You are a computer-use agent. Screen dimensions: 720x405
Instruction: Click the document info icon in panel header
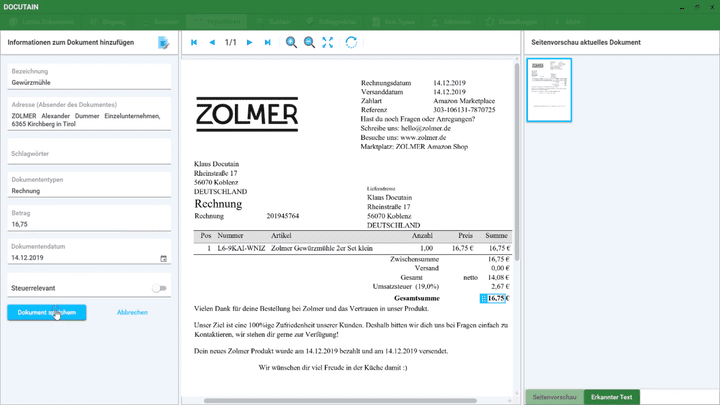tap(162, 42)
